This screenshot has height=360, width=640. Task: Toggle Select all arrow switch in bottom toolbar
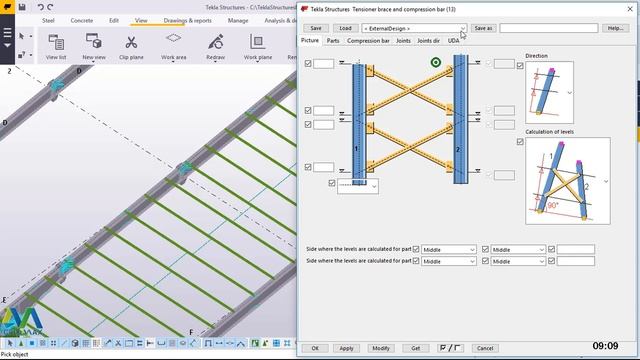(10, 343)
